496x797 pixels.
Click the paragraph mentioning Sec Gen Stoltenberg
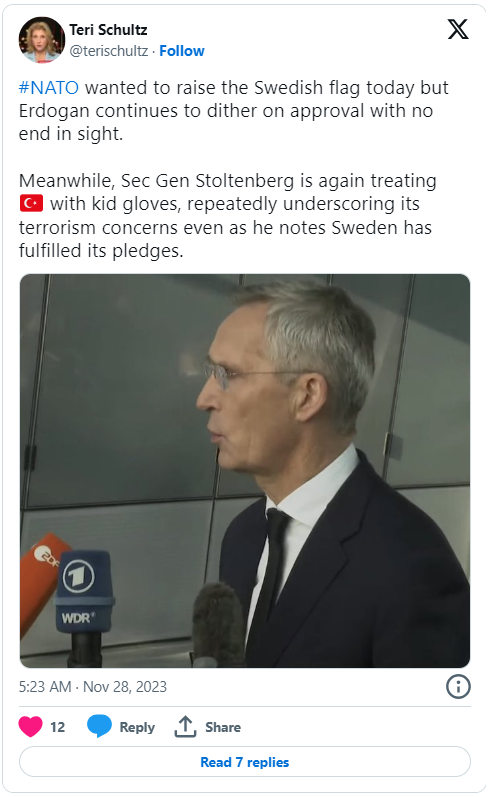coord(228,216)
